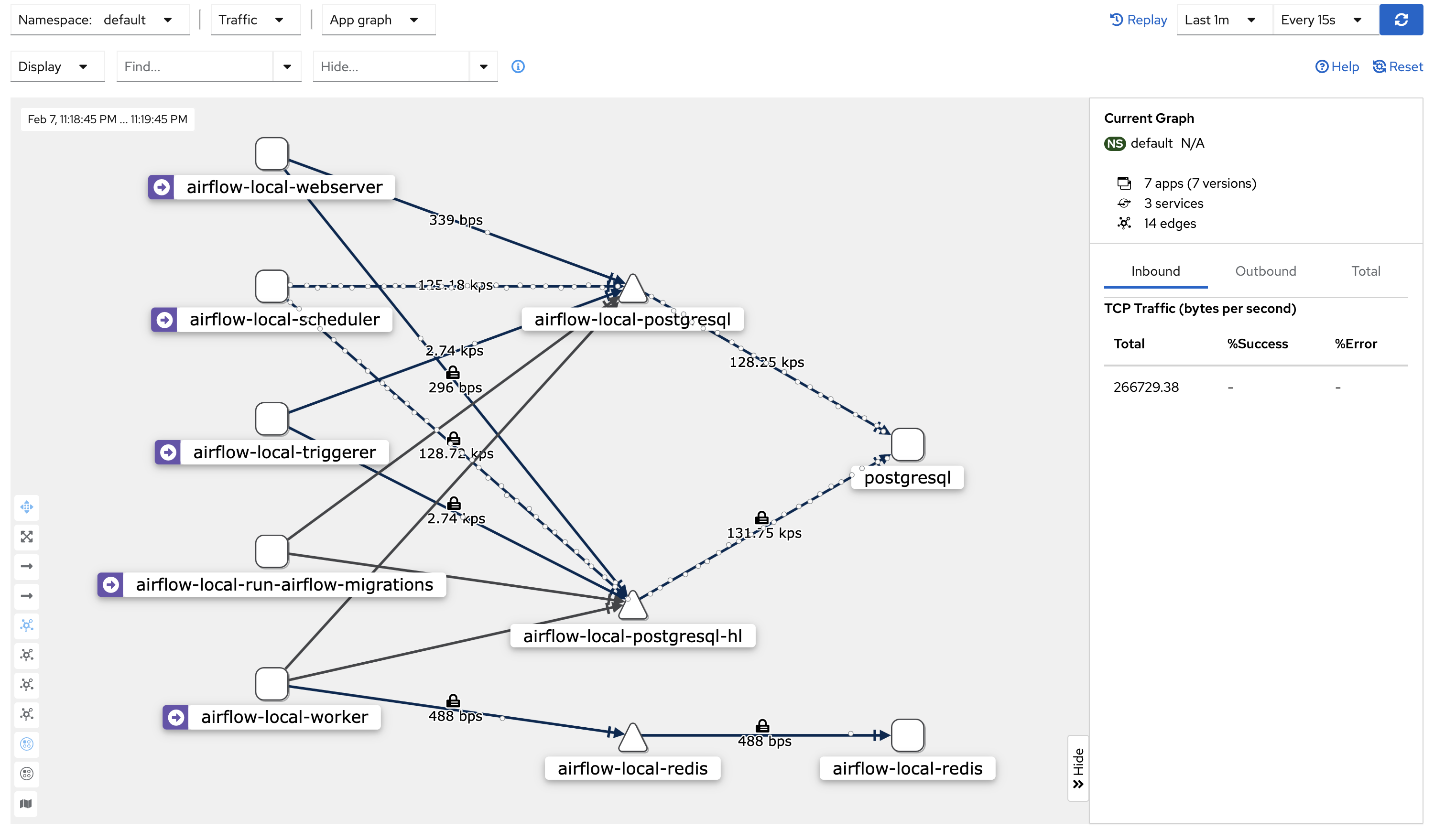
Task: Click the lock icon above 296 bps
Action: tap(452, 373)
